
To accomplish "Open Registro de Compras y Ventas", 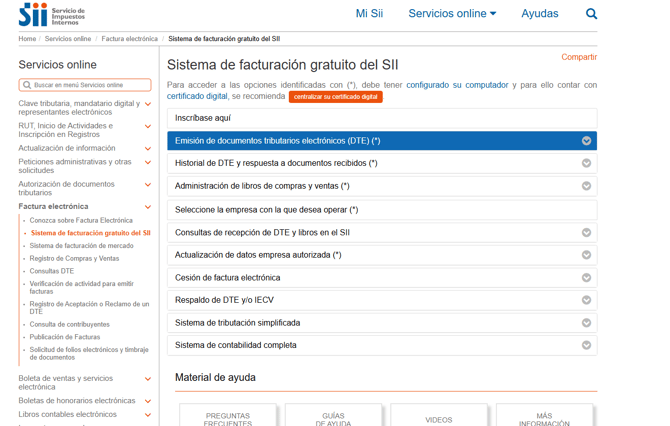I will pos(74,259).
